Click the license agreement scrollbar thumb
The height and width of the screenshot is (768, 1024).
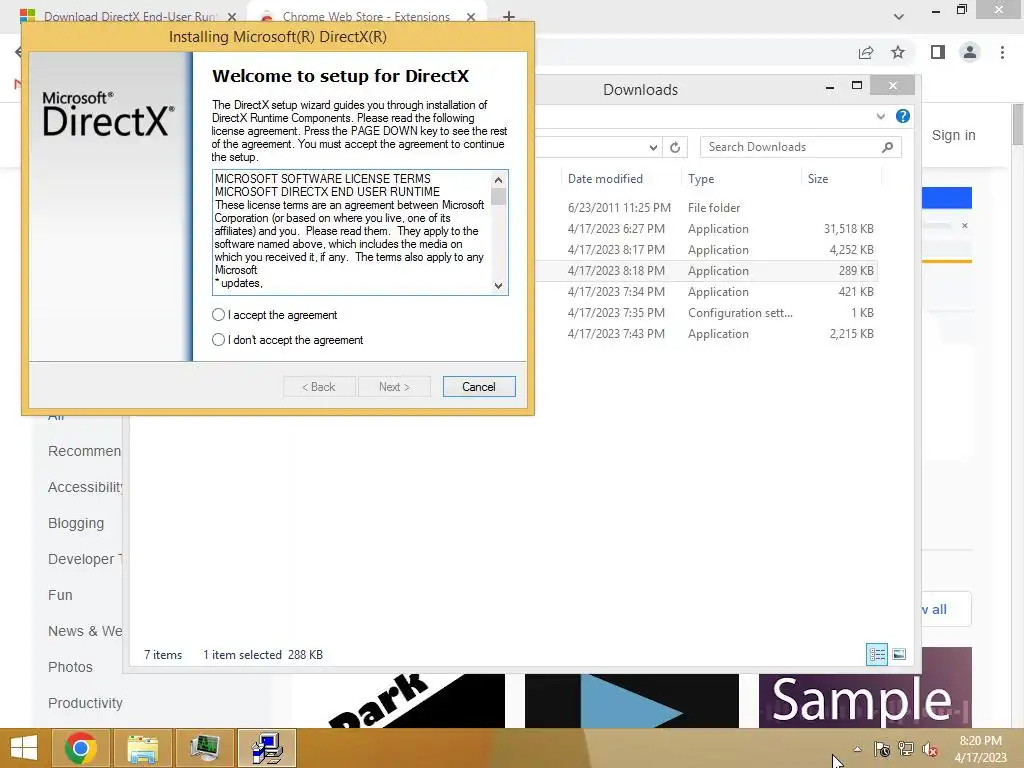[498, 197]
